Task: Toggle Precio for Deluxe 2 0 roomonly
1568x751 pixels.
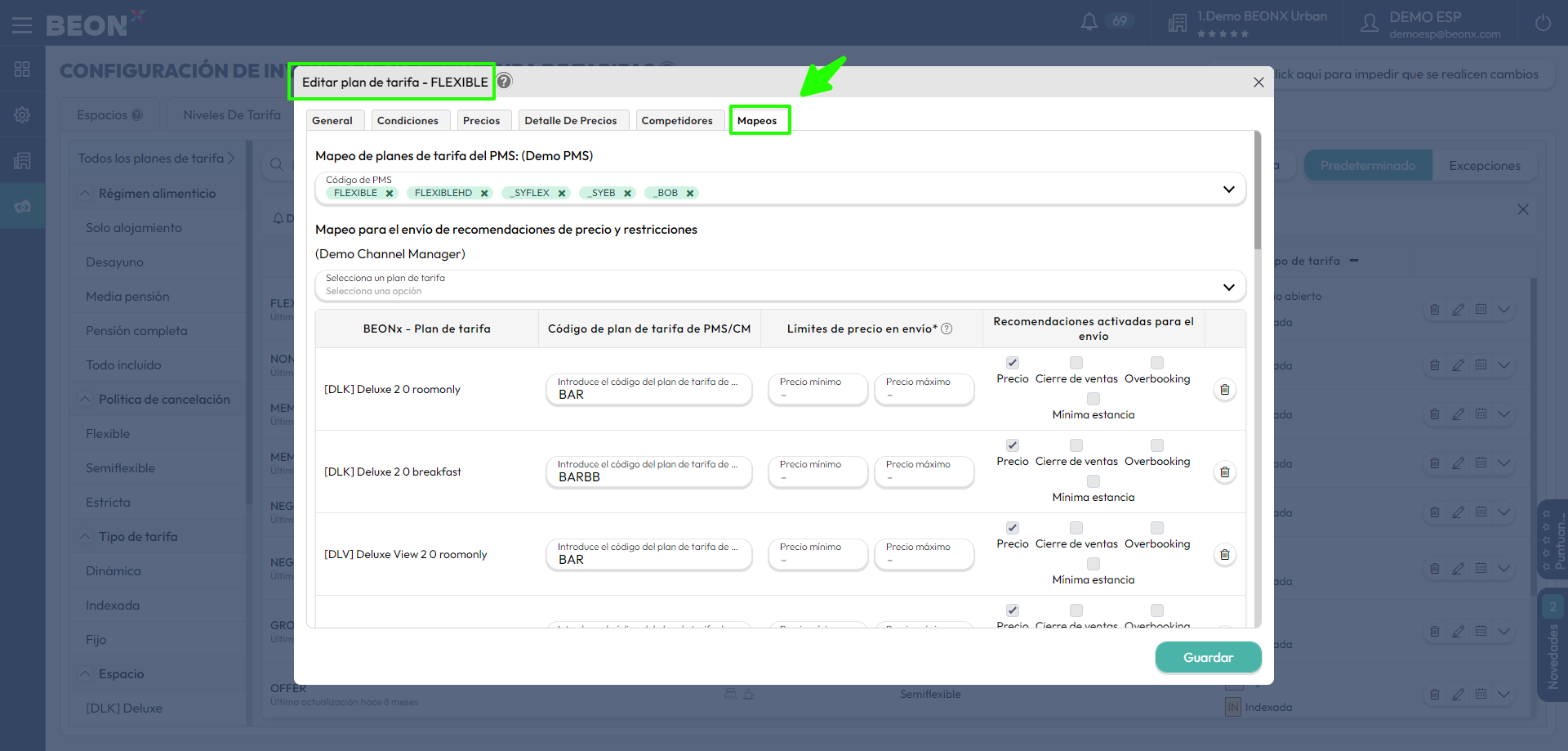Action: click(x=1013, y=363)
